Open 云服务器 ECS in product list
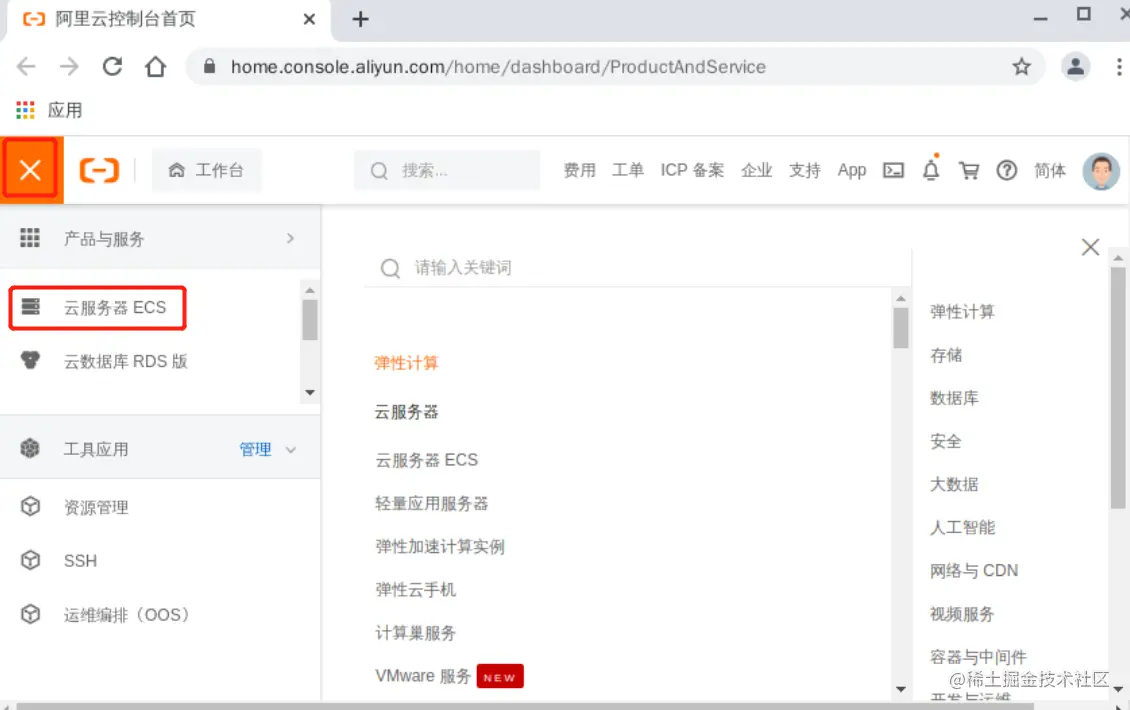Image resolution: width=1130 pixels, height=710 pixels. pyautogui.click(x=427, y=460)
